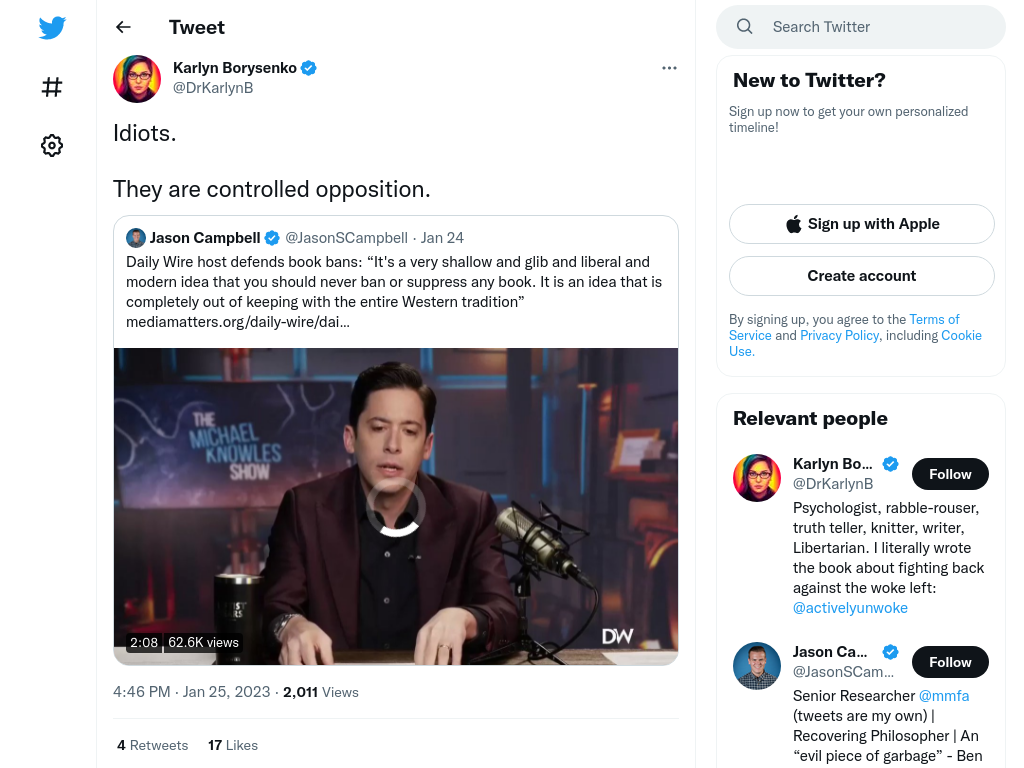Click the Twitter bird logo
The height and width of the screenshot is (768, 1024).
tap(52, 27)
